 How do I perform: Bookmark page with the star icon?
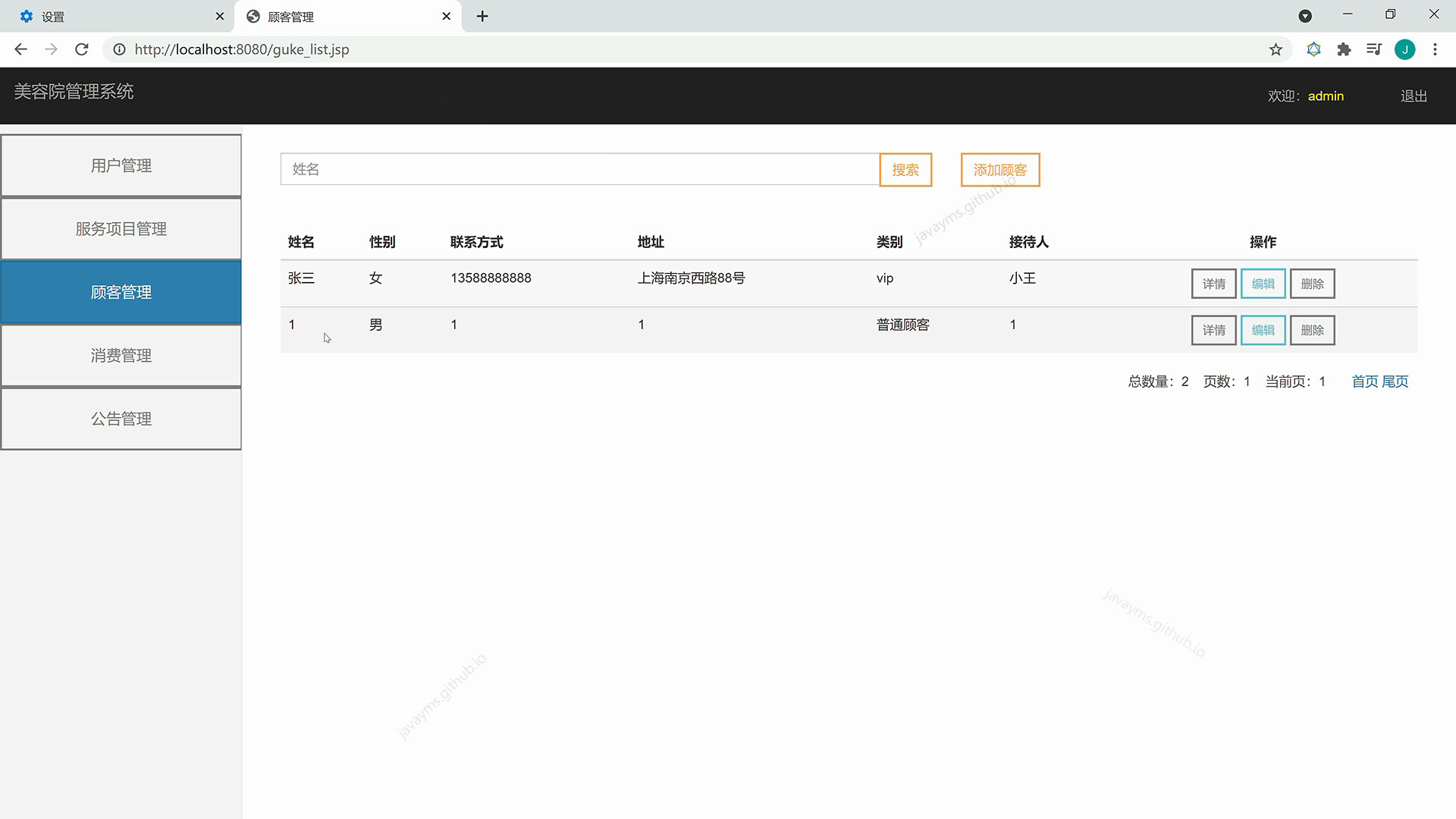click(1276, 49)
